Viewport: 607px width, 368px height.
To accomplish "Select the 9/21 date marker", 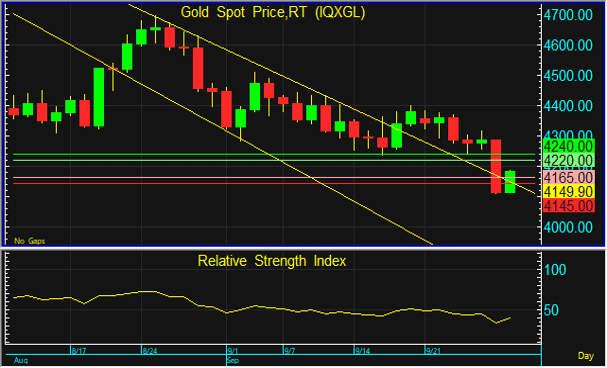I will click(x=433, y=351).
